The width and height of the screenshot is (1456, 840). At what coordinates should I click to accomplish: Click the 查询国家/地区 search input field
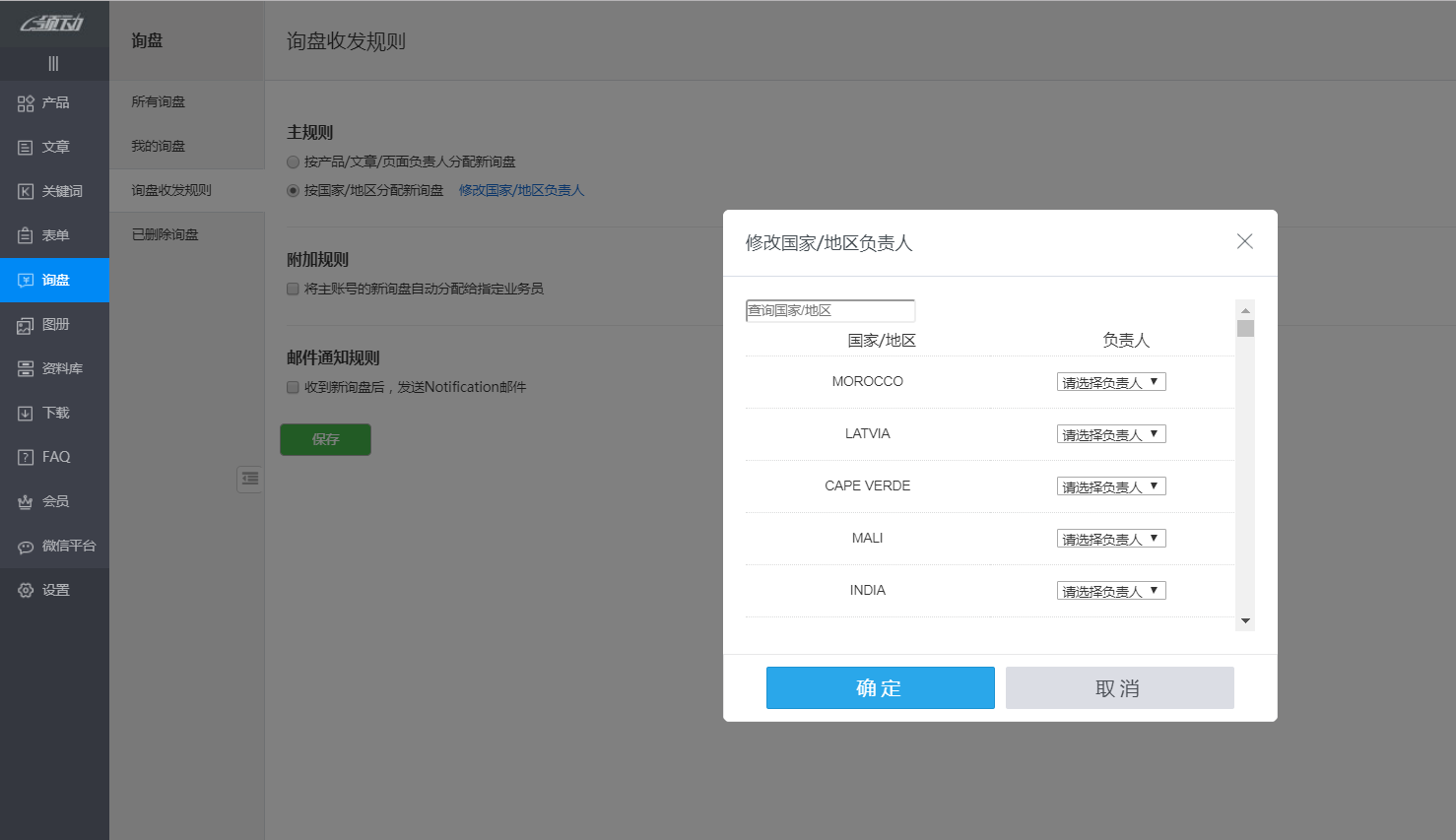click(x=830, y=310)
